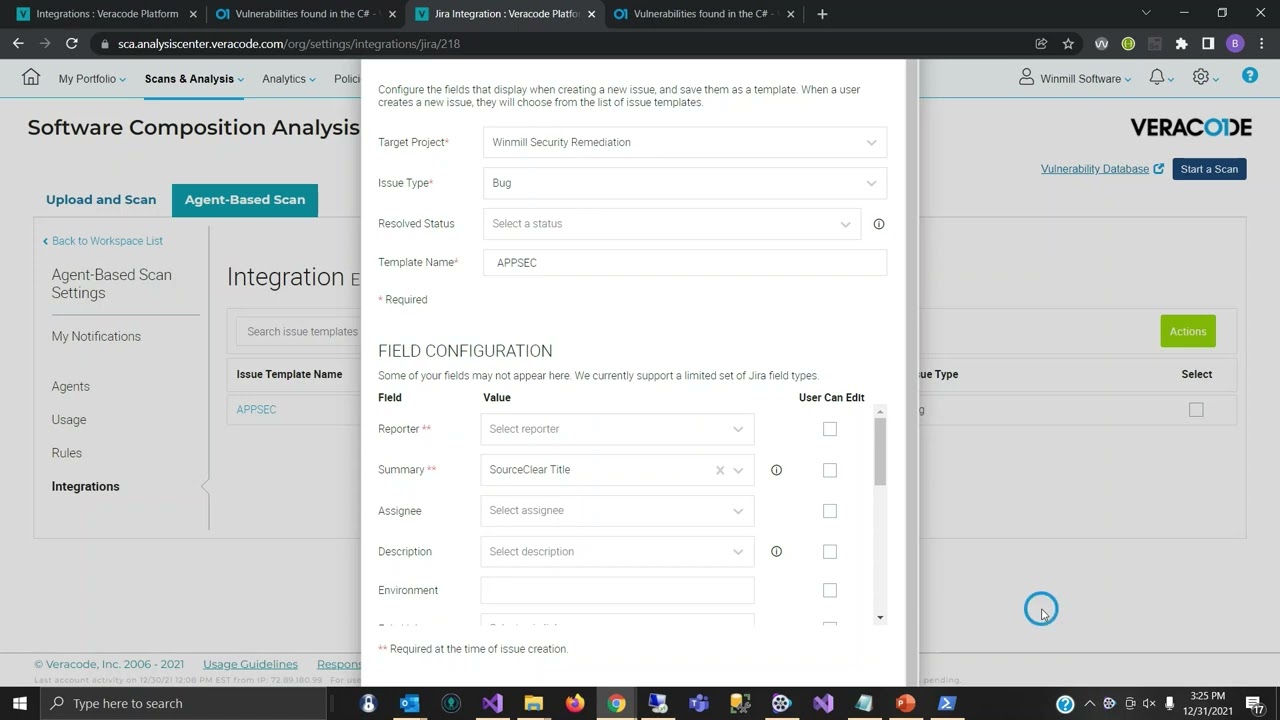
Task: Expand the Winmill Software account menu
Action: pyautogui.click(x=1075, y=78)
